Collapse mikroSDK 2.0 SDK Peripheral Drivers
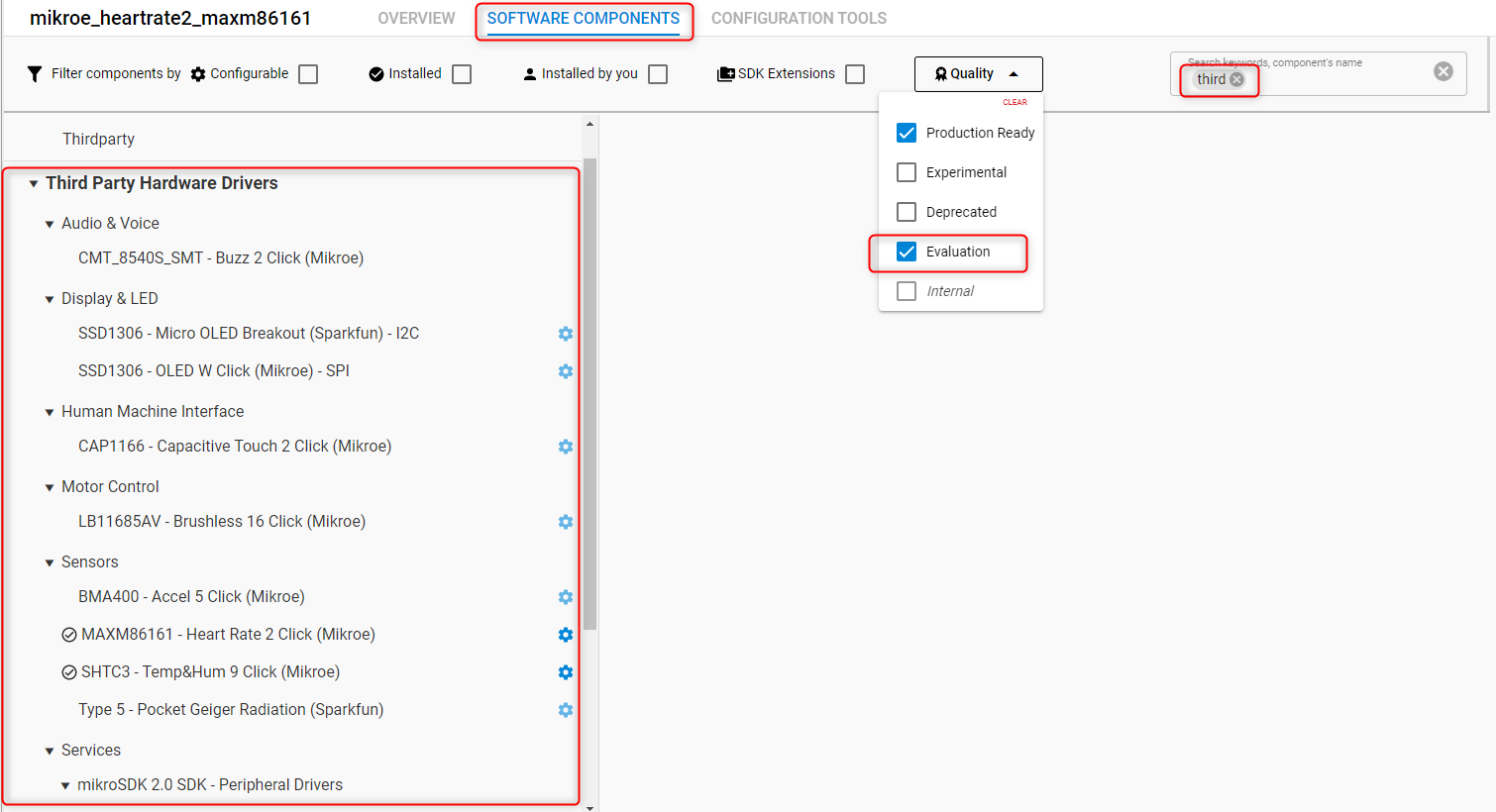1496x812 pixels. point(66,786)
